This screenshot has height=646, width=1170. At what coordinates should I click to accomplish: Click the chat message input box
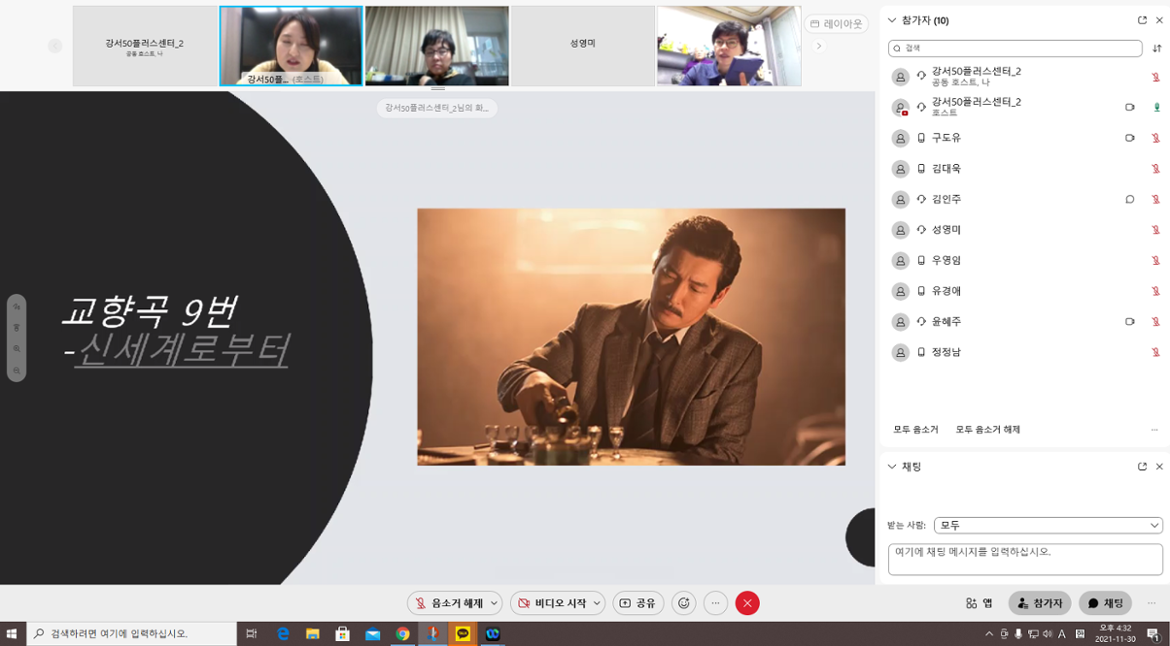[x=1025, y=559]
